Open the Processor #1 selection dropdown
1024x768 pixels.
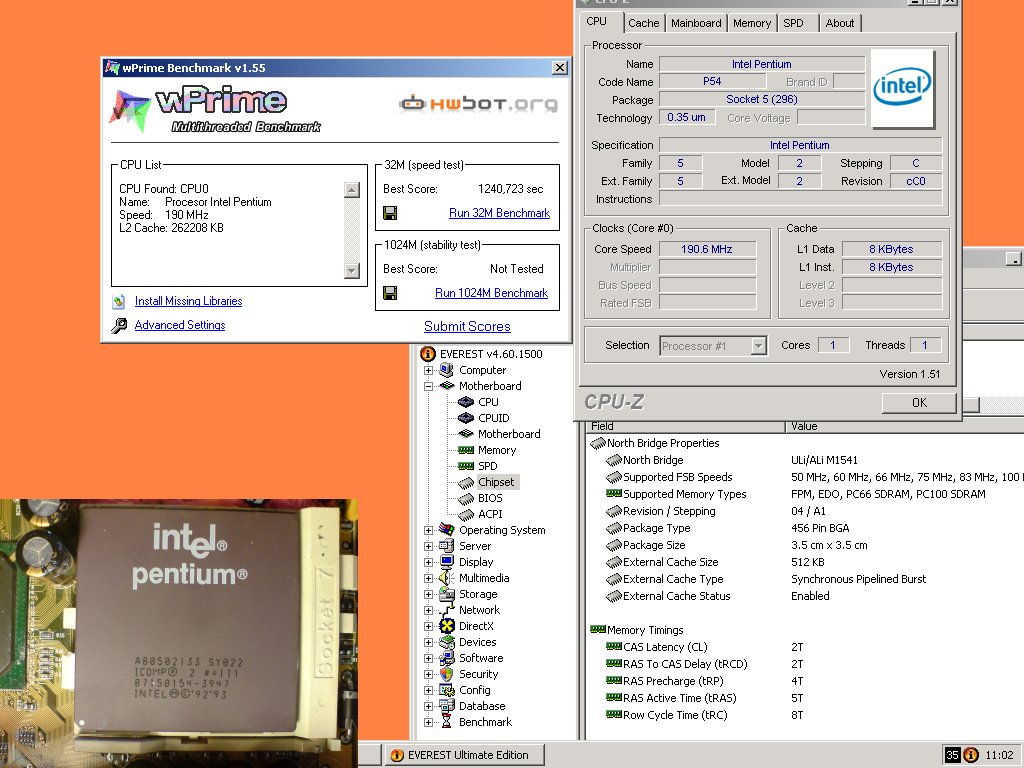tap(758, 345)
